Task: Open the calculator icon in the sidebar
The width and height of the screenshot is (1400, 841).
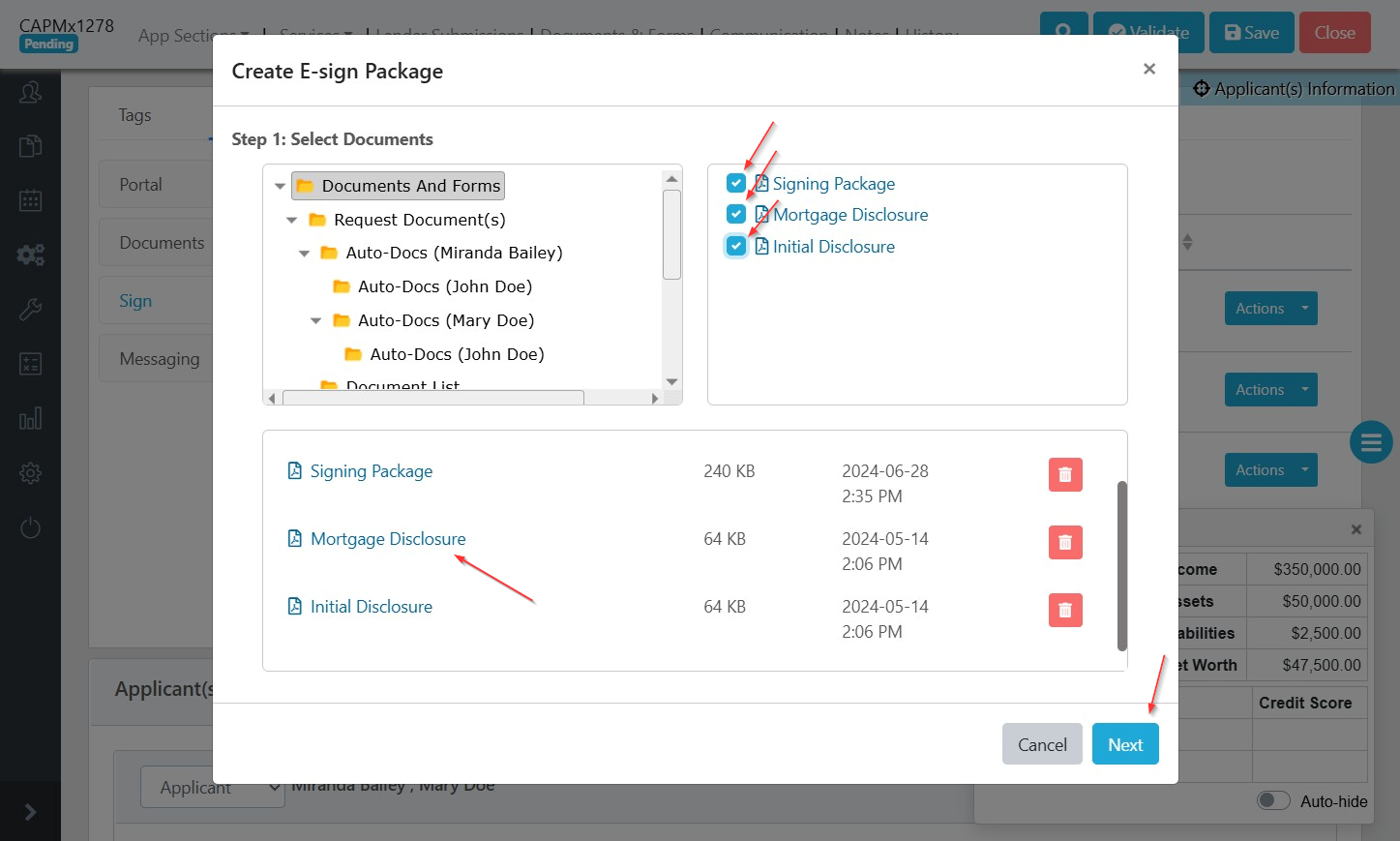Action: point(30,364)
